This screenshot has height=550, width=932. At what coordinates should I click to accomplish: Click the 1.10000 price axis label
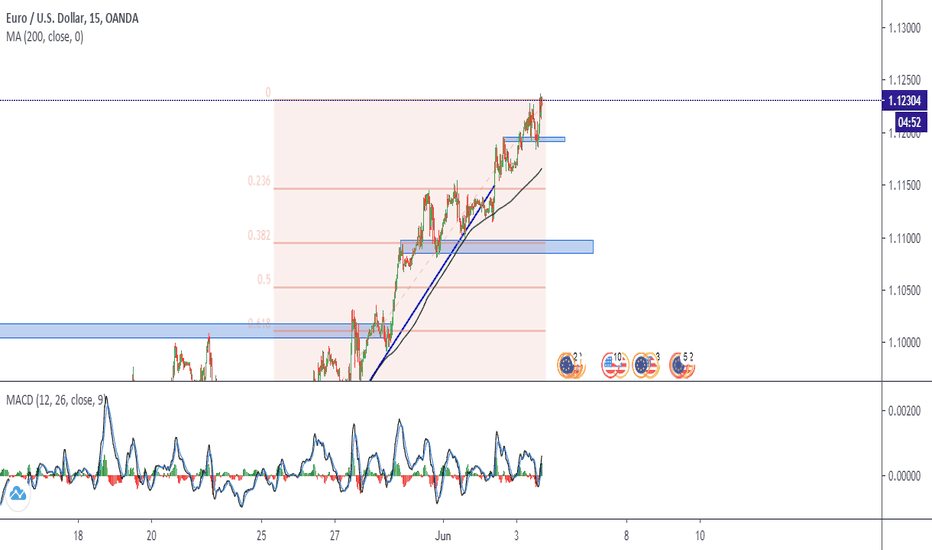click(x=905, y=342)
